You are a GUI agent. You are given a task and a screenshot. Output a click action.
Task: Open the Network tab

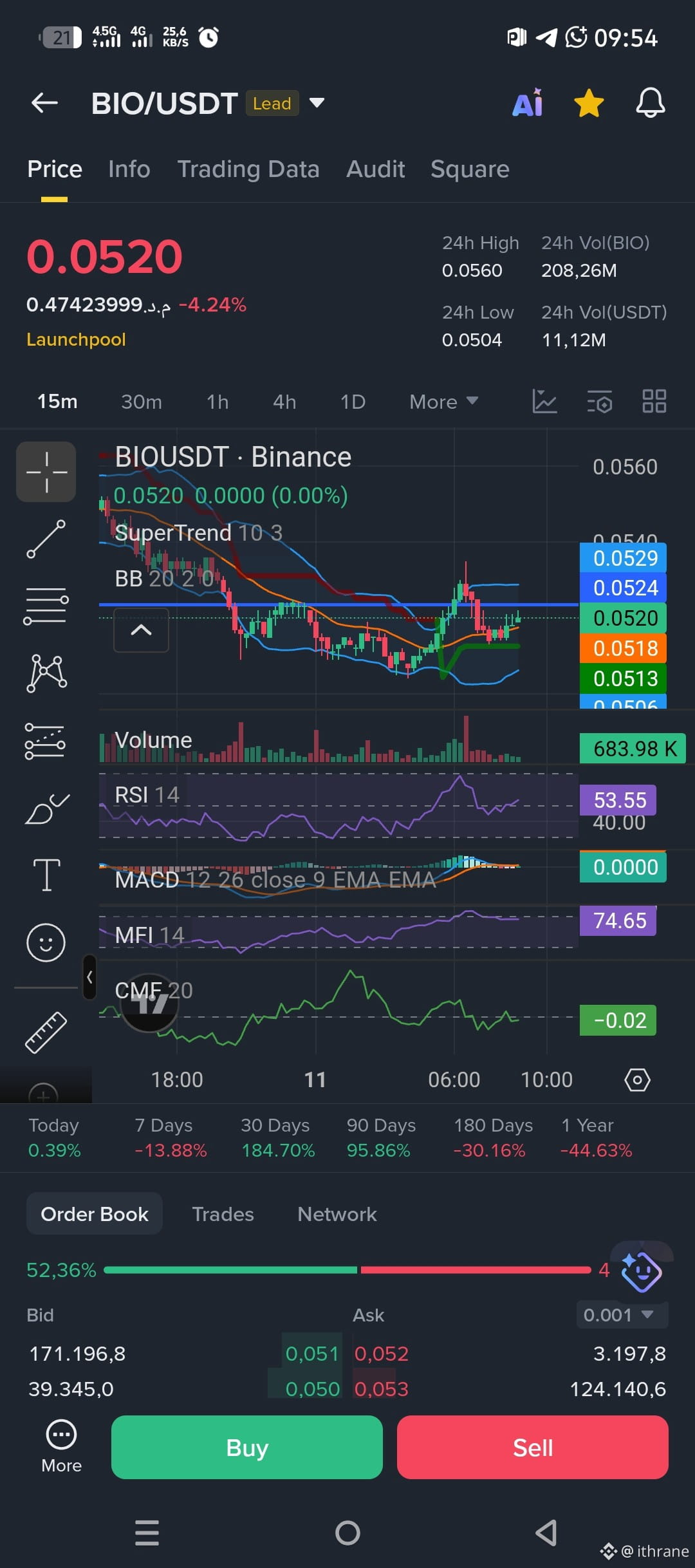(337, 1214)
